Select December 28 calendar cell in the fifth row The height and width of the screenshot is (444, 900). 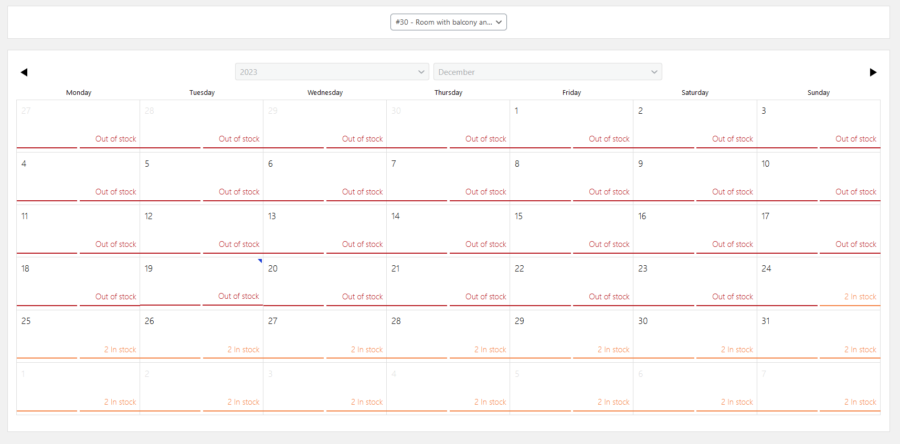pyautogui.click(x=448, y=335)
